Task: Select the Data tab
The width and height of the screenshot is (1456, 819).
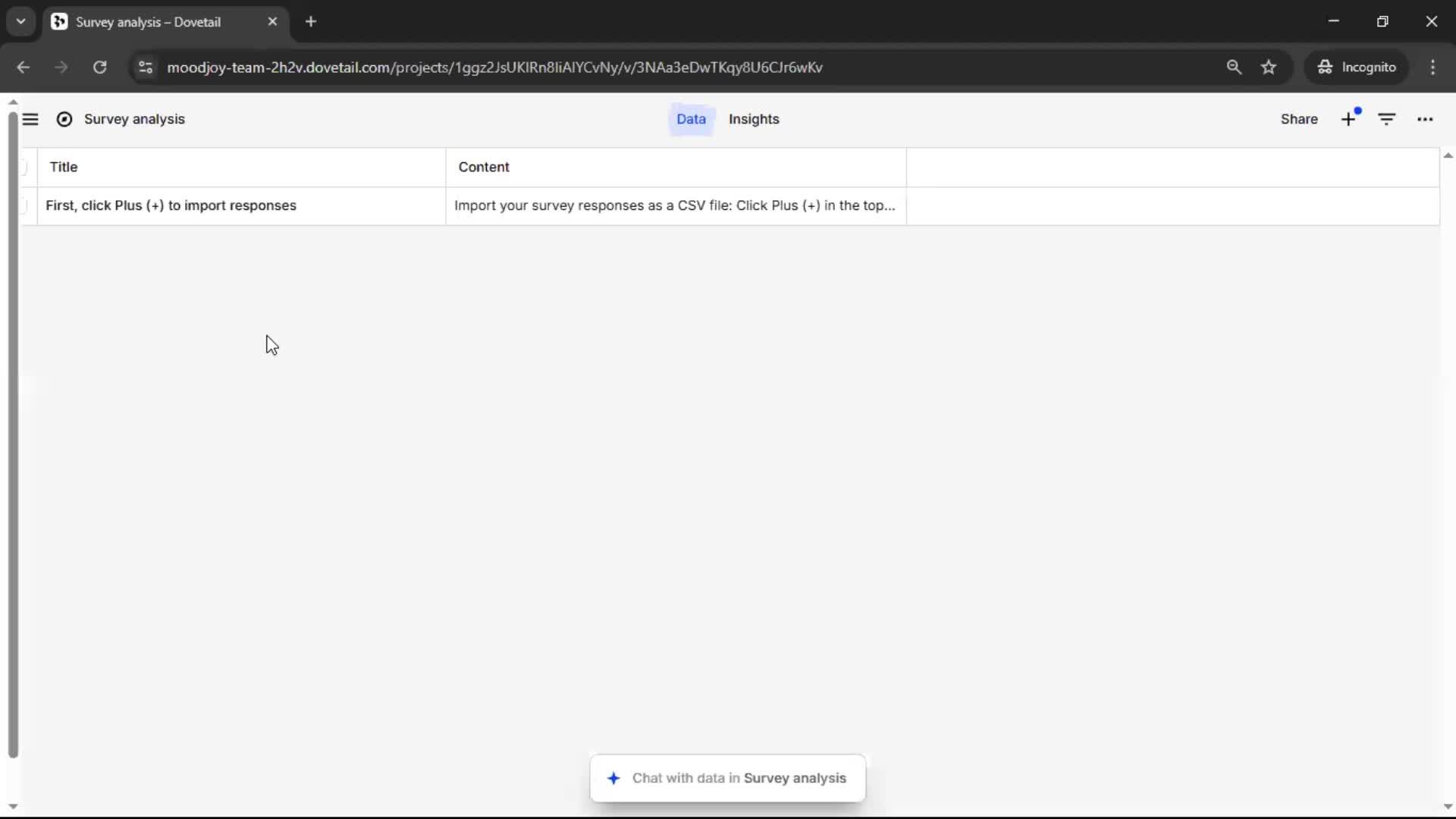Action: tap(690, 119)
